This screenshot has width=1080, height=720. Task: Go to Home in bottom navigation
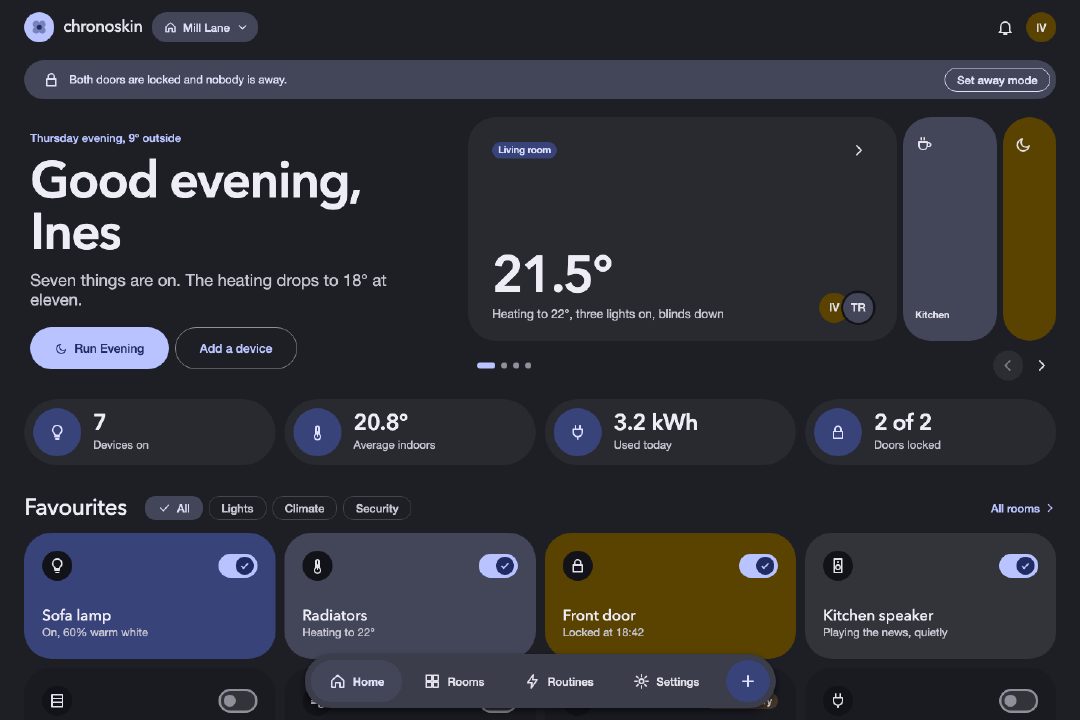click(357, 681)
